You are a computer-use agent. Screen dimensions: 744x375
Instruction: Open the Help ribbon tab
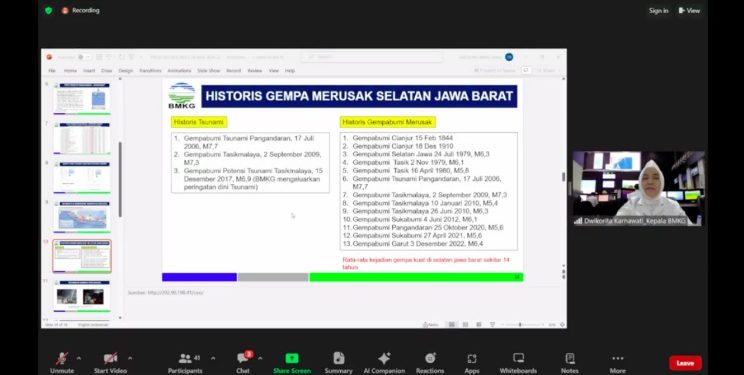[290, 70]
